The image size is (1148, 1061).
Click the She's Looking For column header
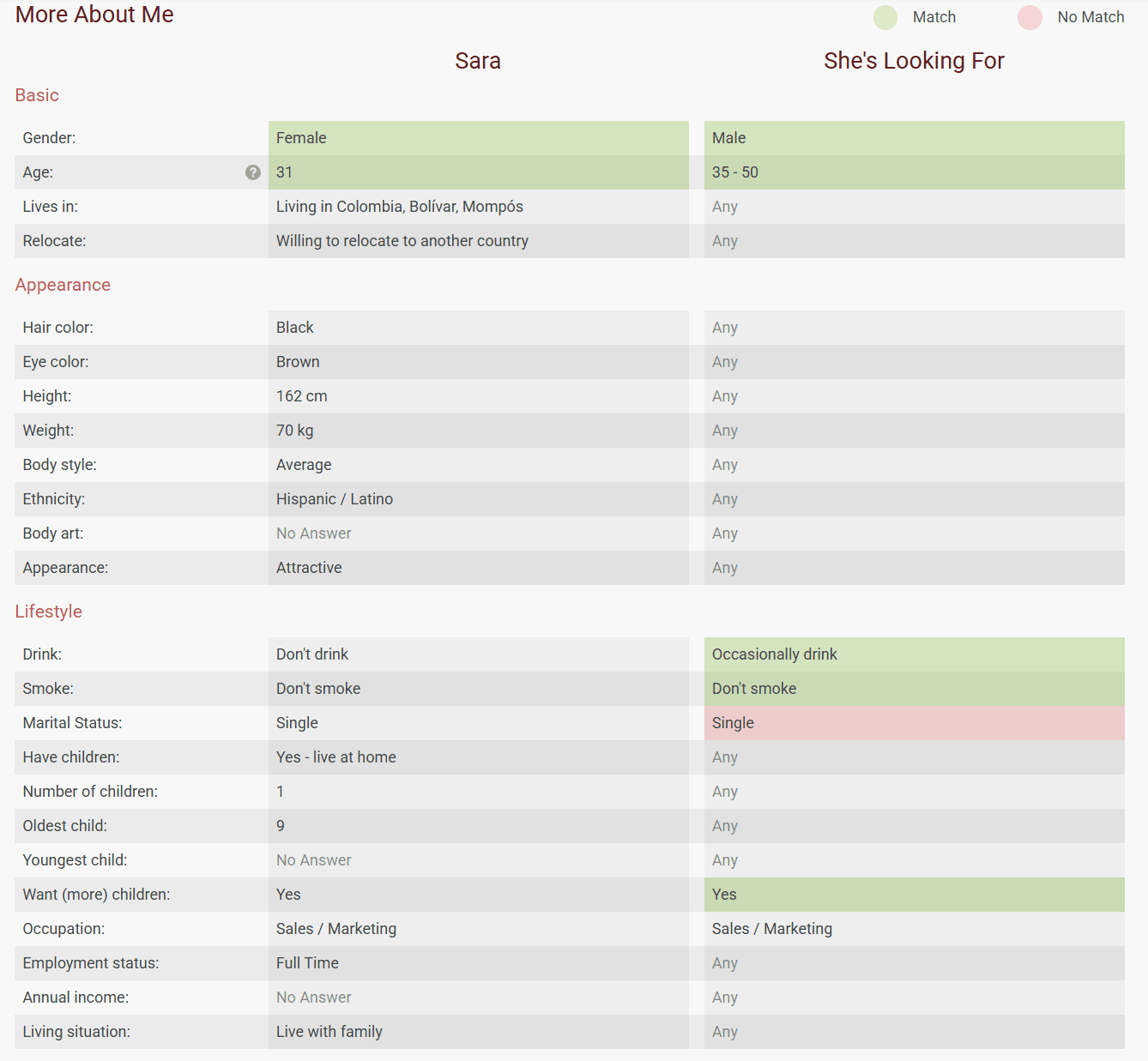(x=914, y=61)
